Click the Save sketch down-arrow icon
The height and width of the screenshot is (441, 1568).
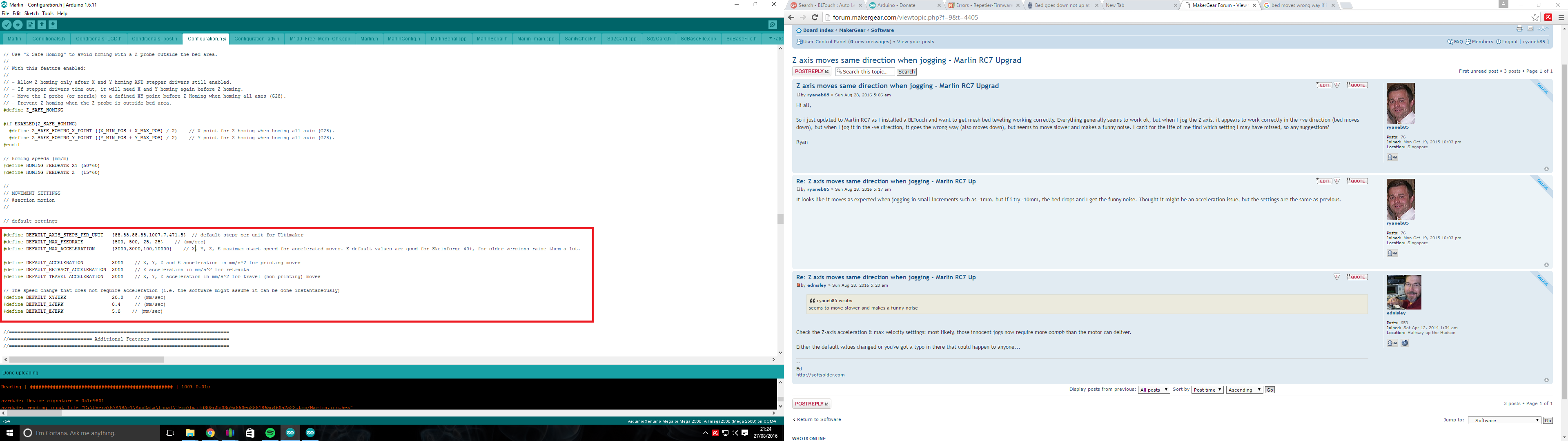(x=53, y=25)
